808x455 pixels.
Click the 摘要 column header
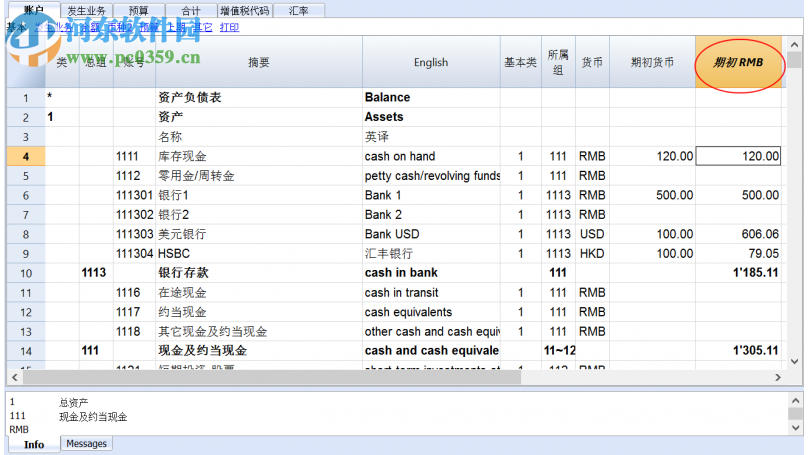(259, 62)
